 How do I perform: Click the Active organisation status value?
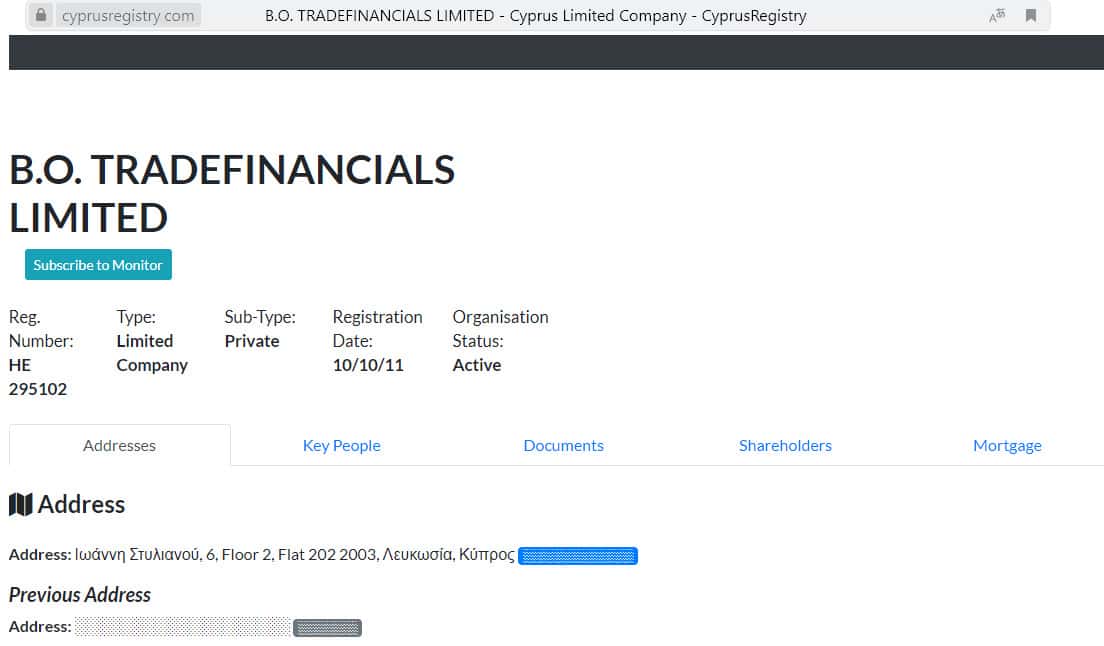click(x=477, y=365)
